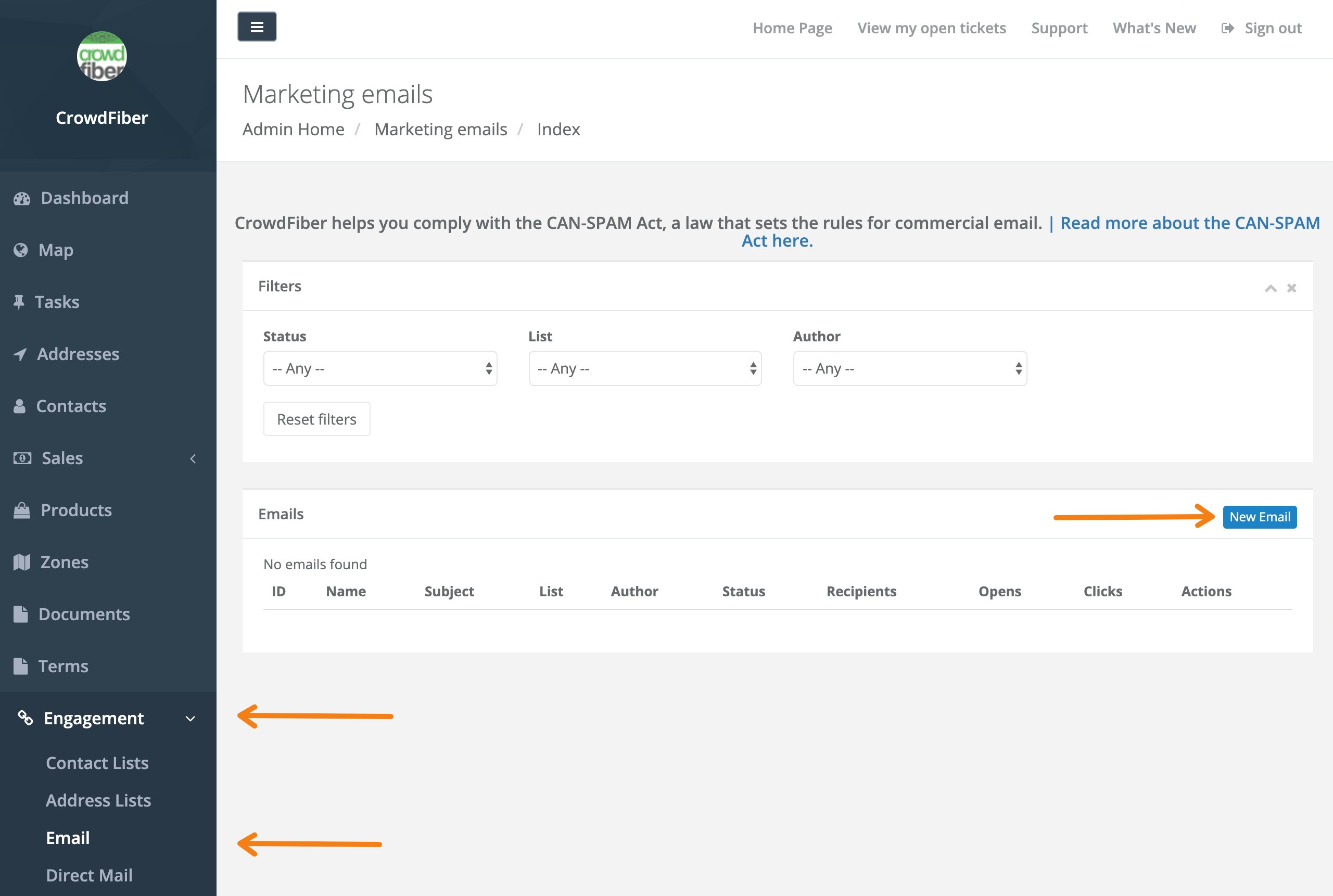This screenshot has height=896, width=1333.
Task: Open the Author filter dropdown
Action: (909, 368)
